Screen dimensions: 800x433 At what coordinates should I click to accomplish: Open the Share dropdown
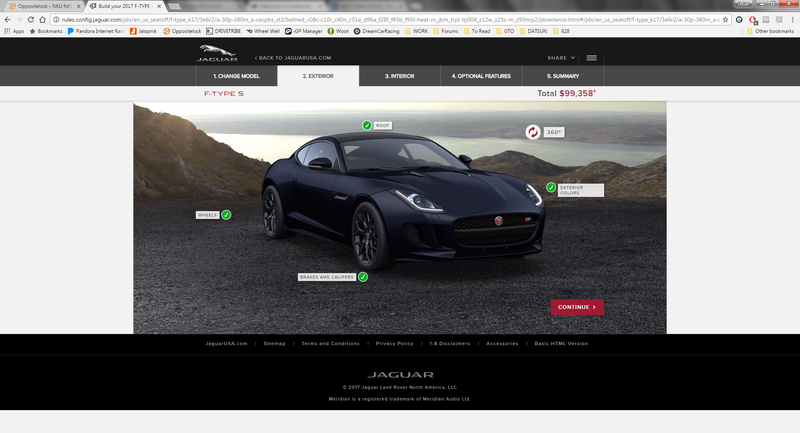click(x=561, y=58)
